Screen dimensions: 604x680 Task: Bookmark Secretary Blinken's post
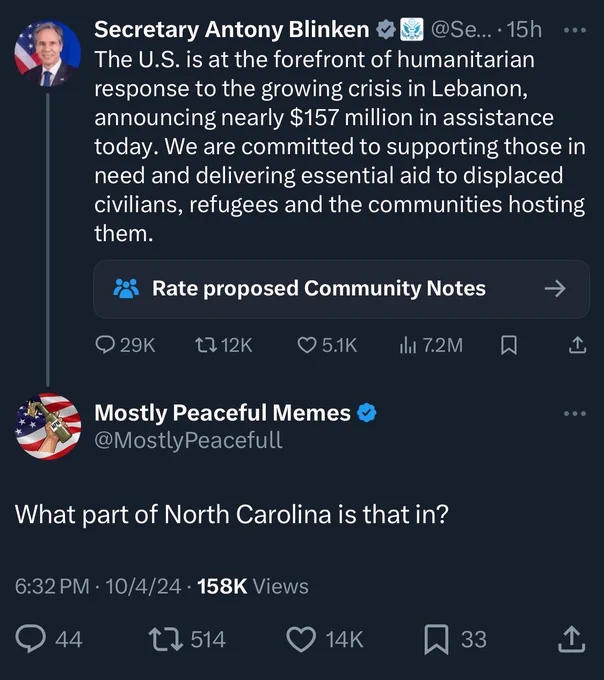click(x=509, y=346)
